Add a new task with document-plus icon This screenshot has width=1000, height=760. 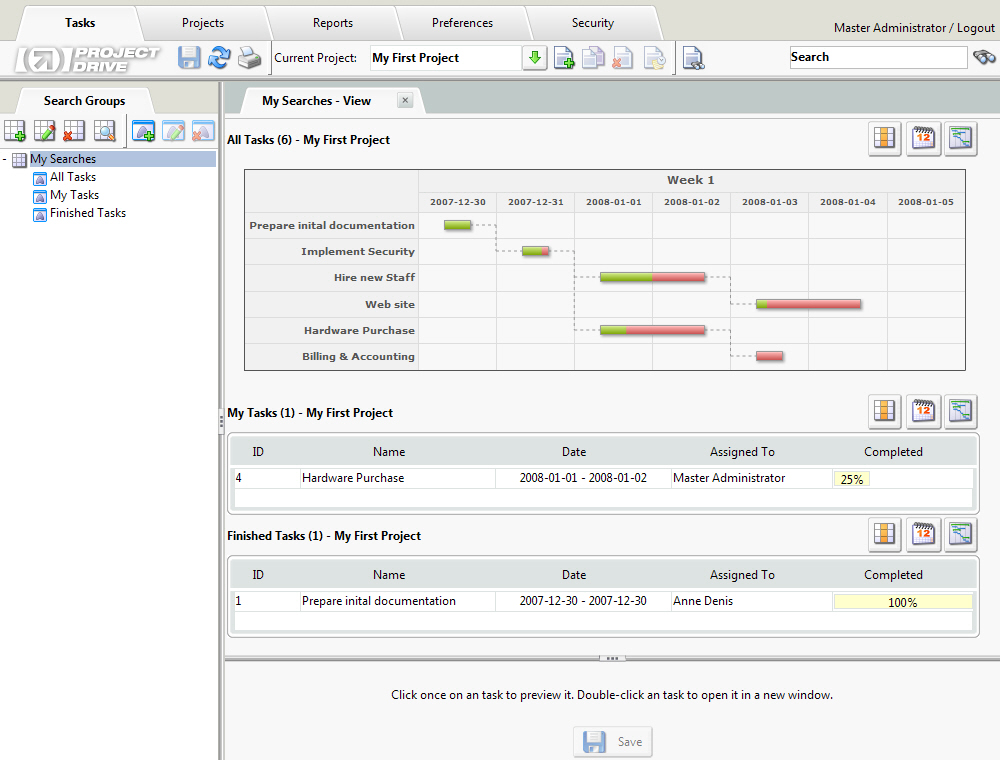click(x=564, y=58)
